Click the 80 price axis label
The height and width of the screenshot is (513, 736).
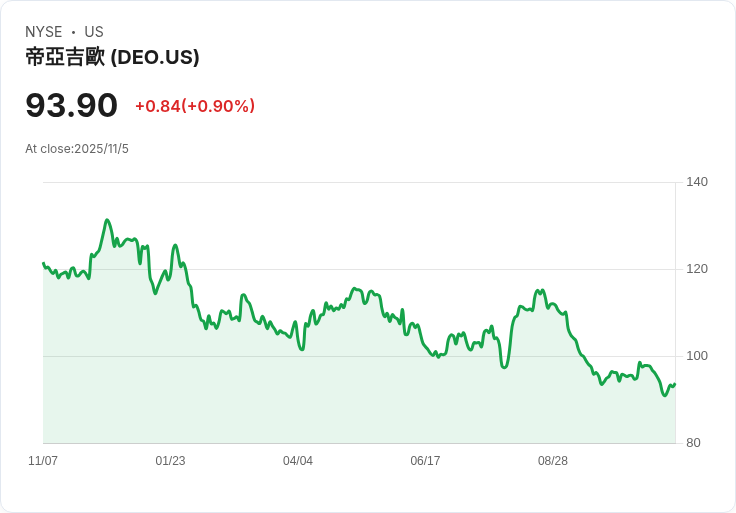[693, 443]
